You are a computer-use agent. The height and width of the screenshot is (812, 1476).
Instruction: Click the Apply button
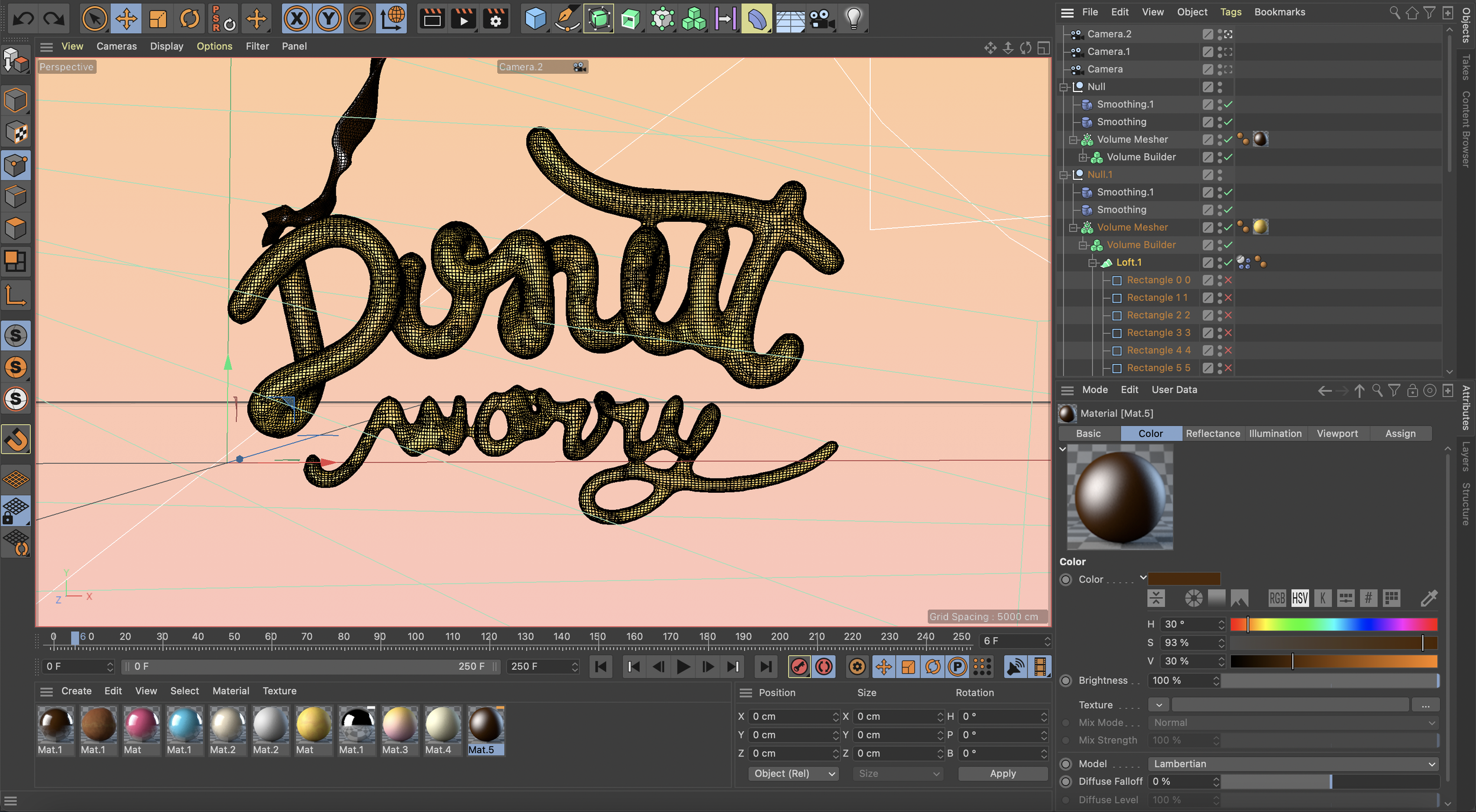tap(1002, 774)
